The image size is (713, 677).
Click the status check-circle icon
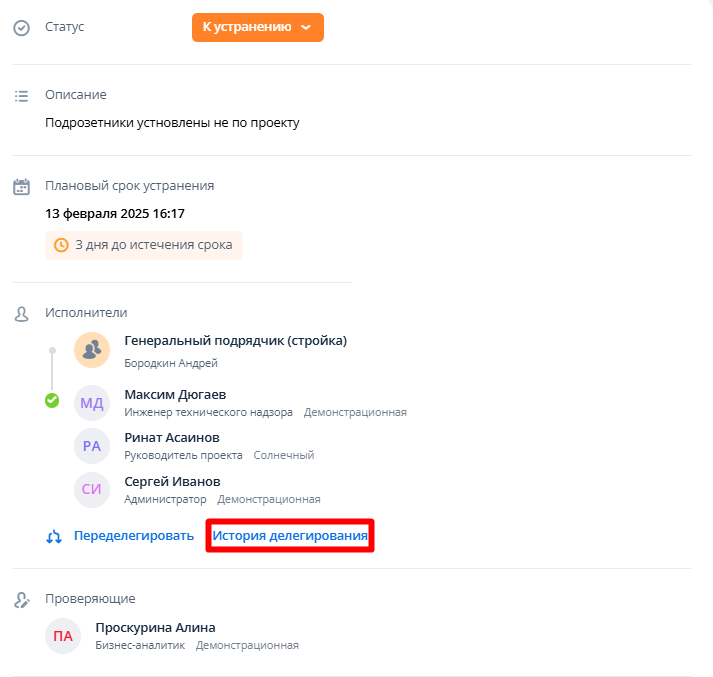(21, 27)
